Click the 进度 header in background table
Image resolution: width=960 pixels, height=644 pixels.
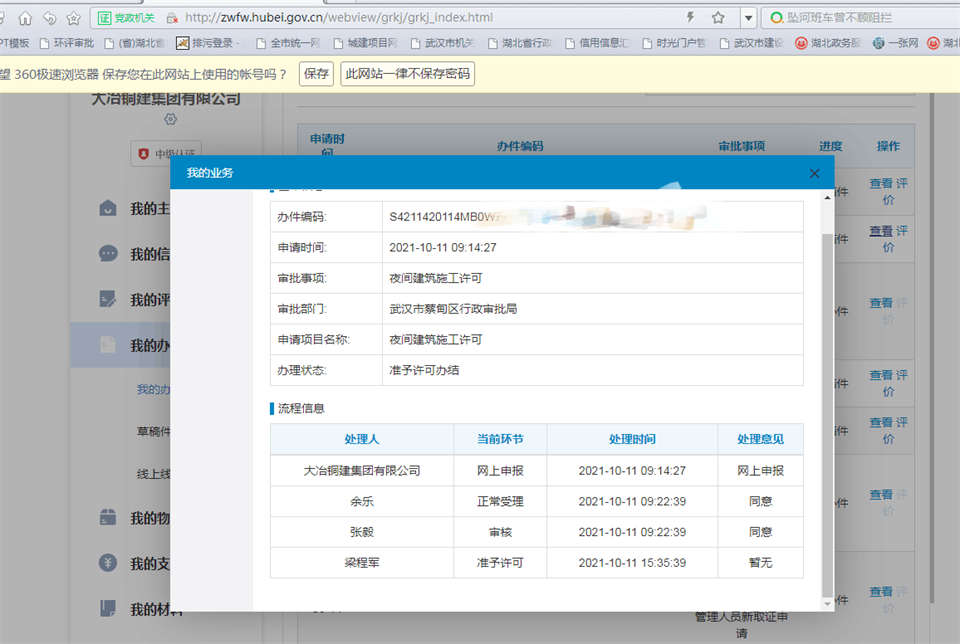tap(831, 146)
